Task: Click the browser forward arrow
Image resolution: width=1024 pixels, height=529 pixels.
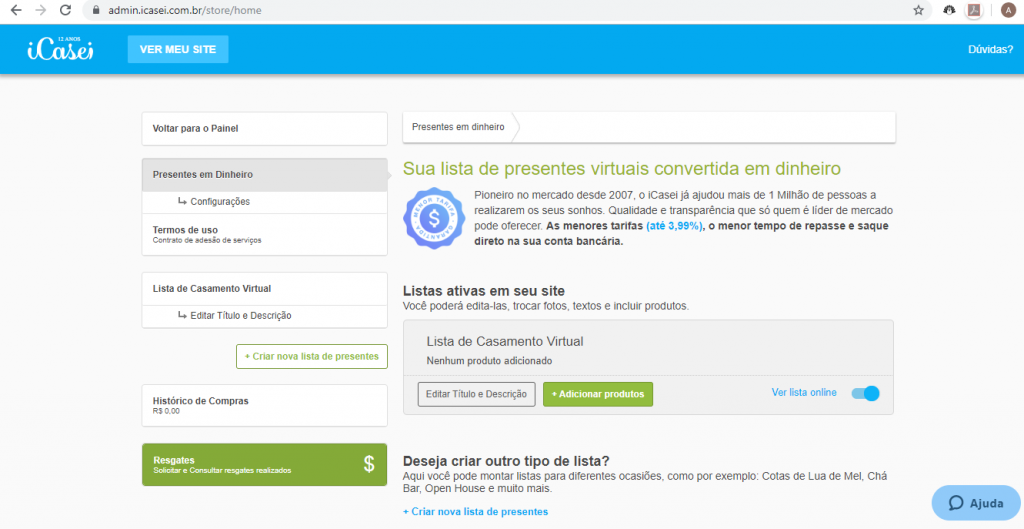Action: point(40,10)
